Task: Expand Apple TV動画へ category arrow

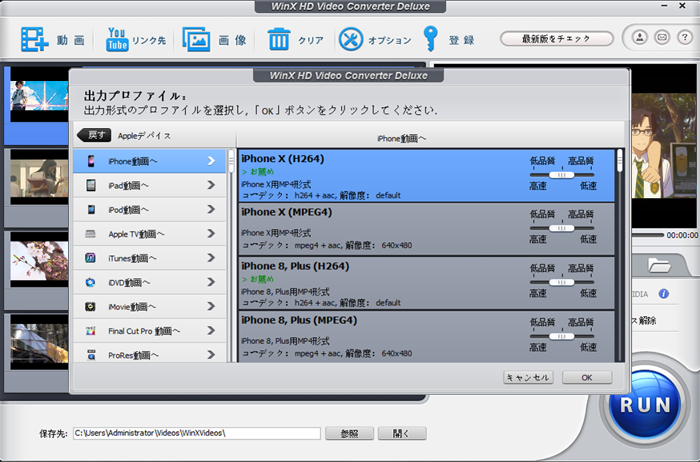Action: click(211, 233)
